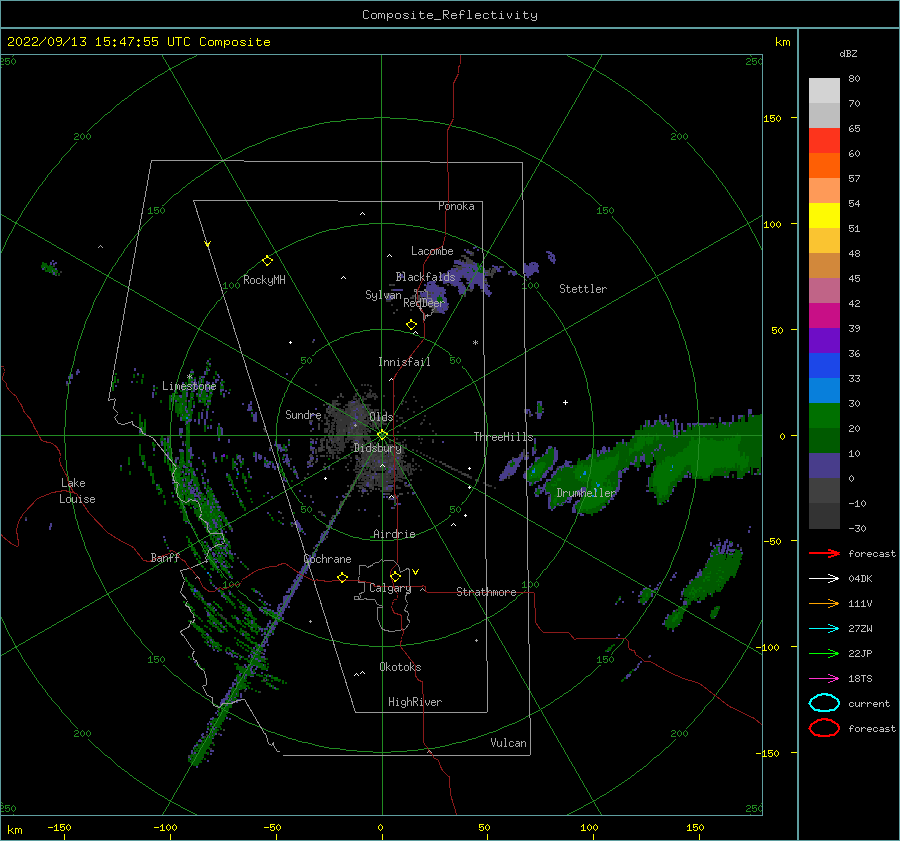The image size is (900, 841).
Task: Click the Lake Louise label
Action: click(77, 491)
